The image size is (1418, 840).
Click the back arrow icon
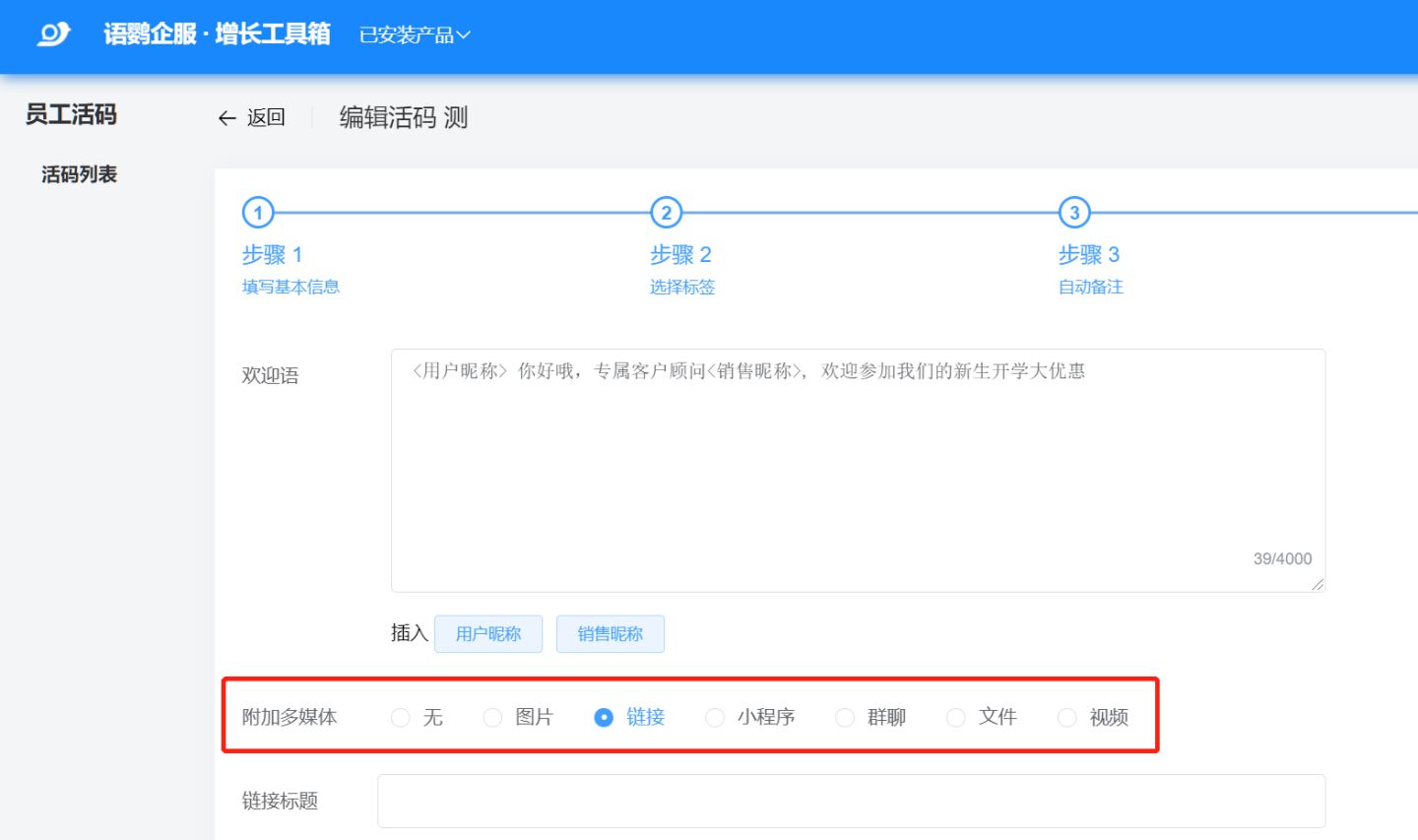[x=227, y=118]
